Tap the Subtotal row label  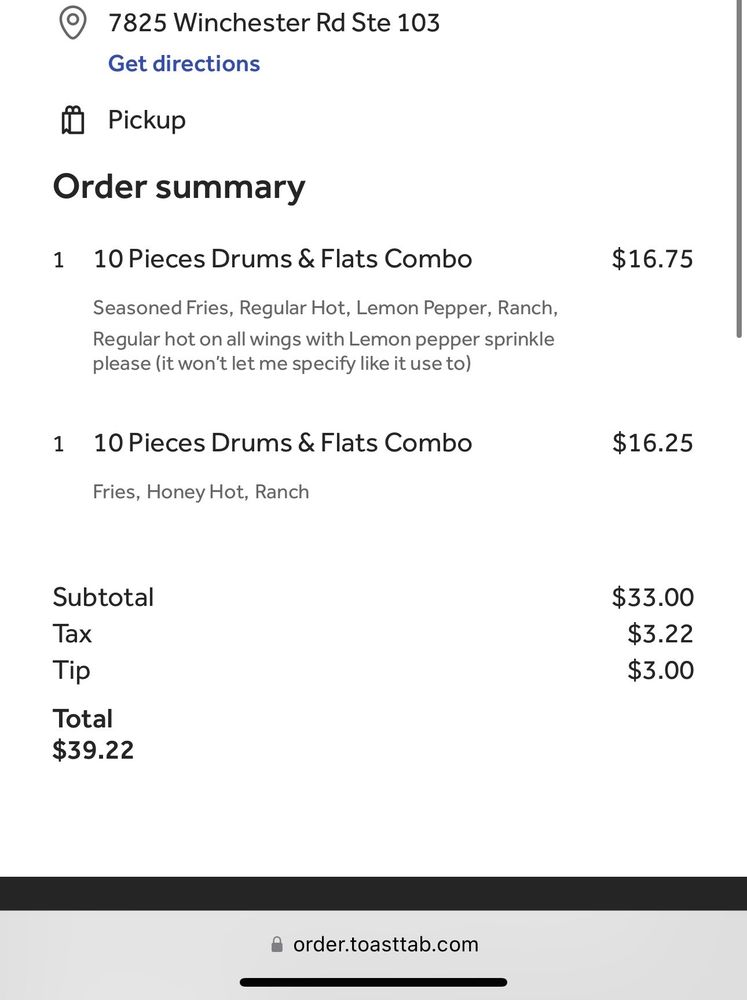pyautogui.click(x=103, y=597)
